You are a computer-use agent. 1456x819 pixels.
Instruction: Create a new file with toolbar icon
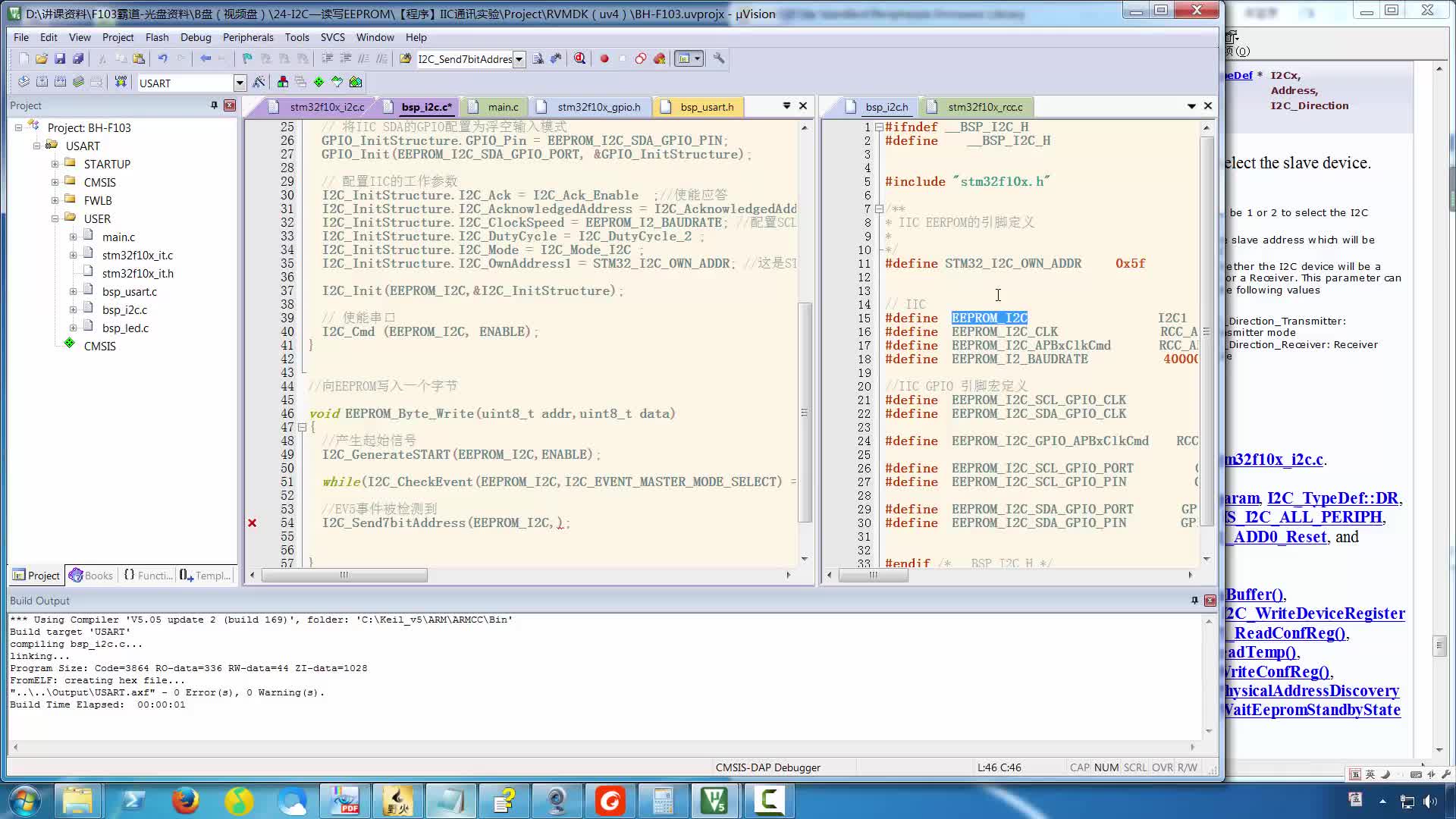click(x=24, y=58)
